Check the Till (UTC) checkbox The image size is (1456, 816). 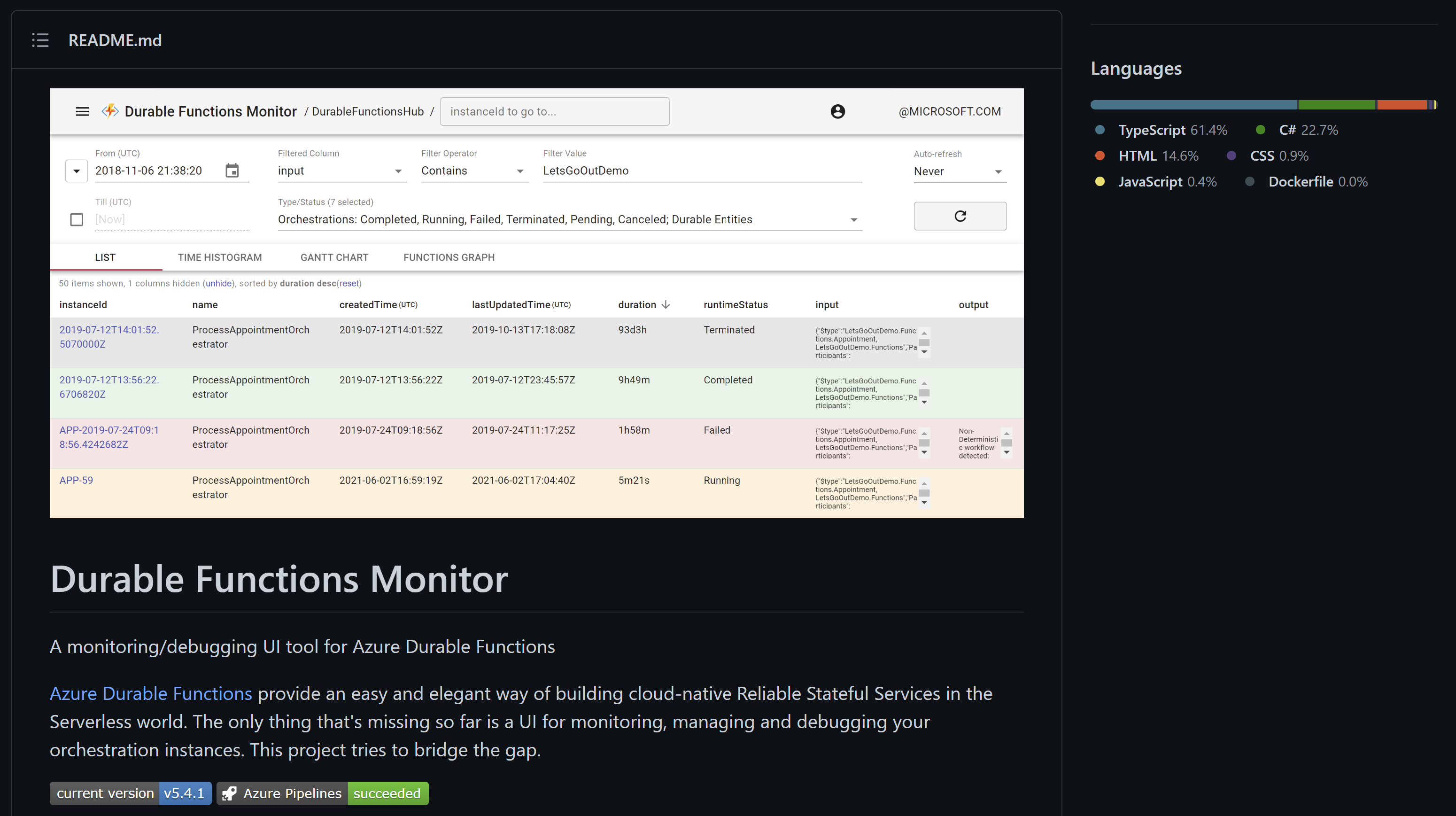point(76,219)
